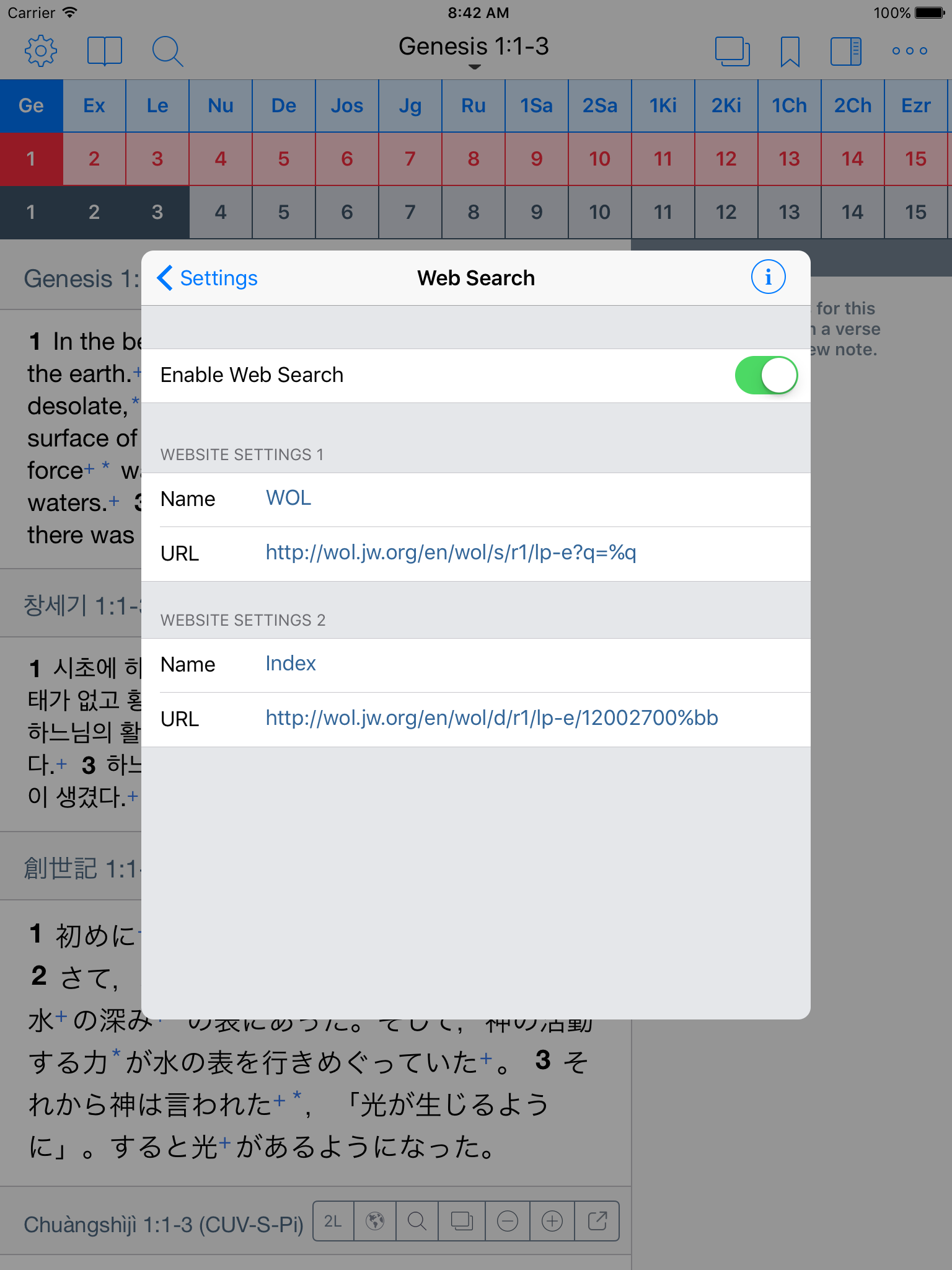
Task: Tap the info button in Web Search
Action: point(768,277)
